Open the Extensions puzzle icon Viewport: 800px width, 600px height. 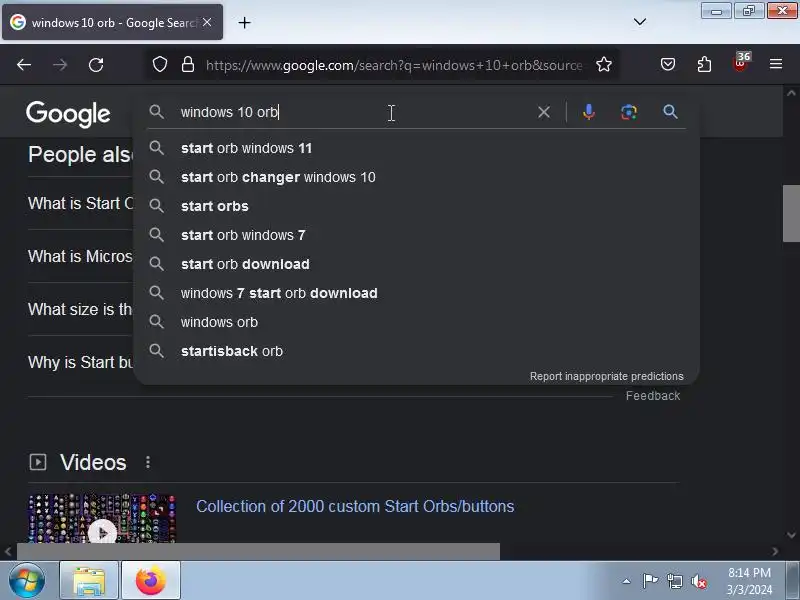click(704, 64)
